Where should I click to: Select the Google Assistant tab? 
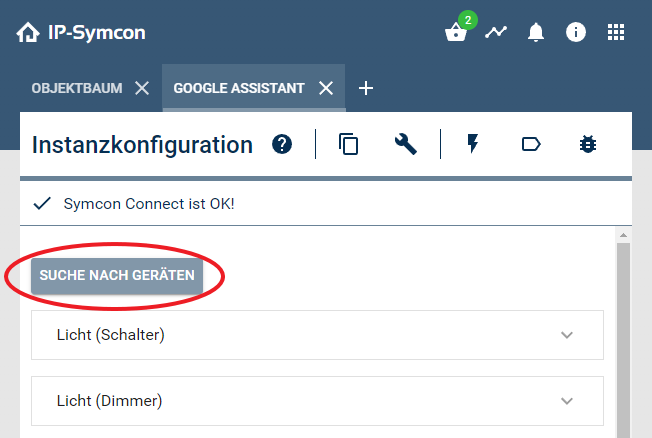coord(239,88)
